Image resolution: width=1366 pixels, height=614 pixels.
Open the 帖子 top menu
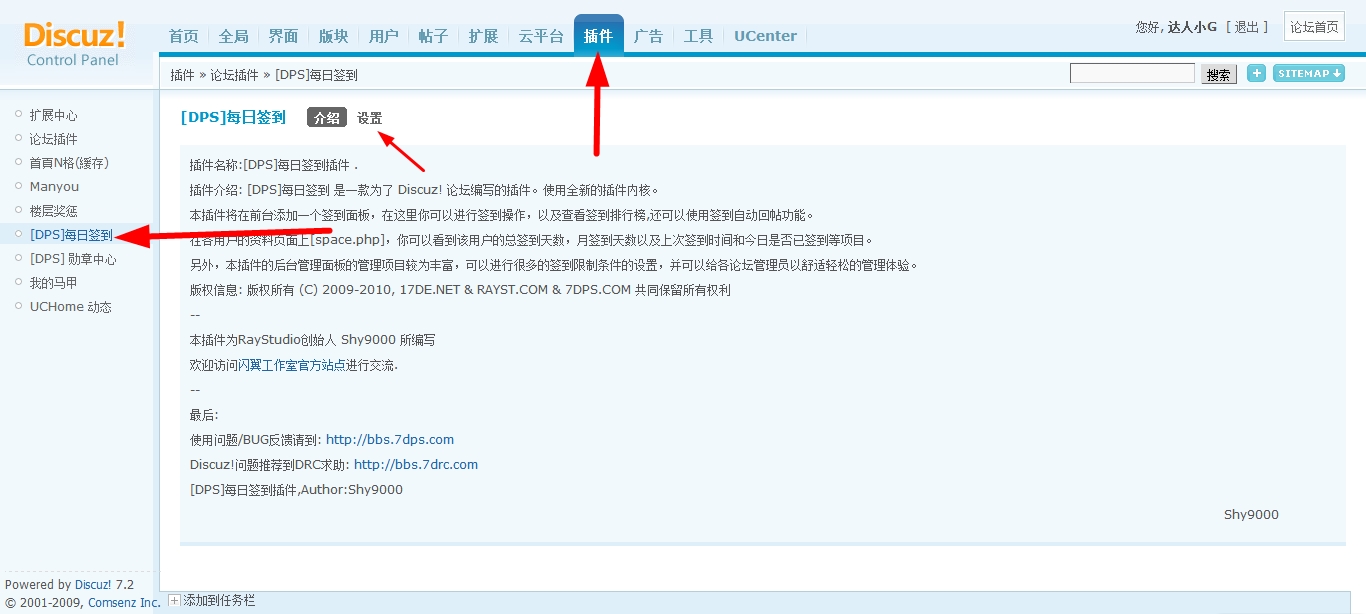434,36
